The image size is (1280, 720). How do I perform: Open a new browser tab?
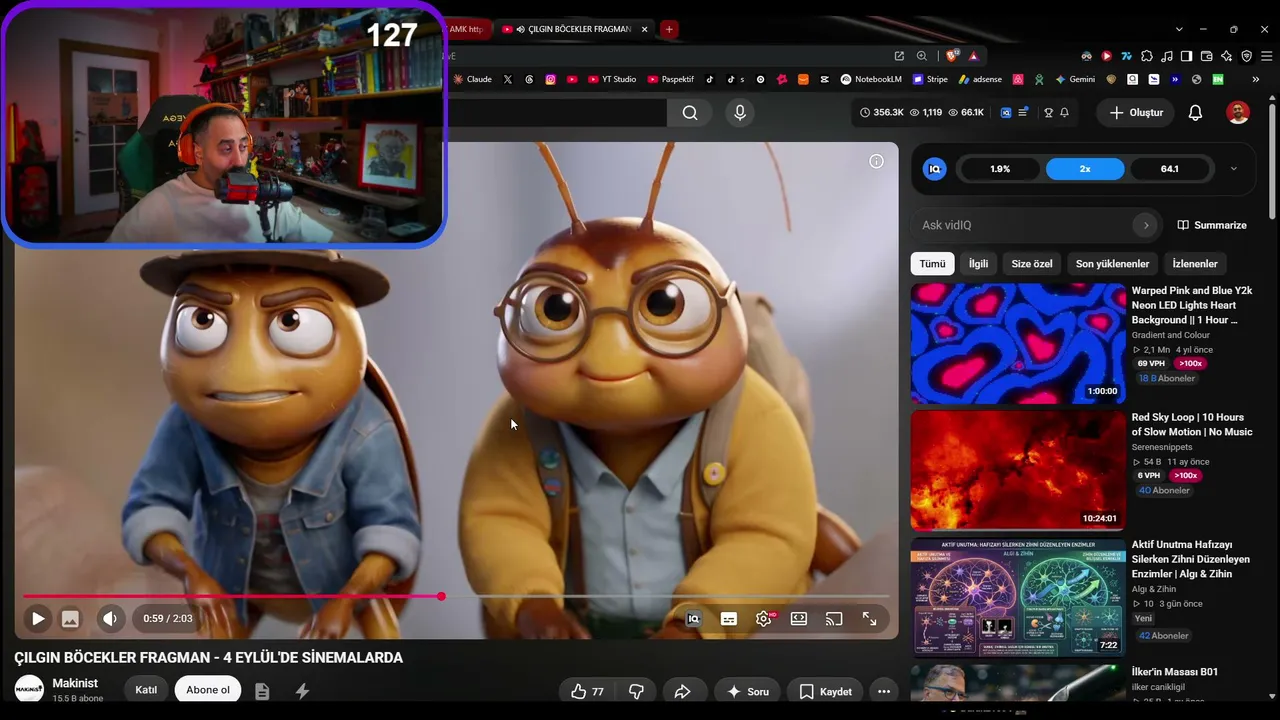669,29
